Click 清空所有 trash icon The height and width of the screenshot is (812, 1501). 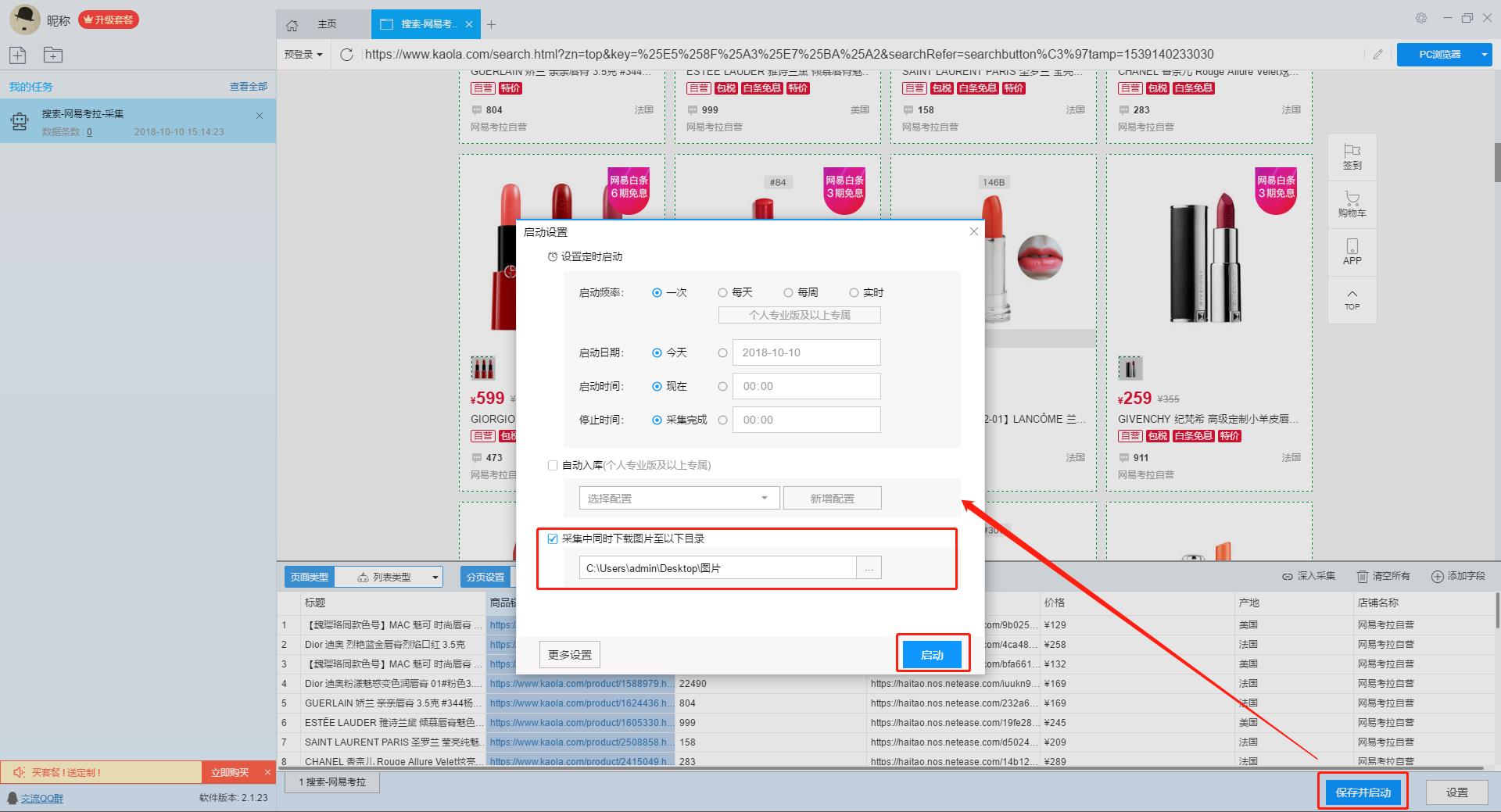pos(1362,576)
